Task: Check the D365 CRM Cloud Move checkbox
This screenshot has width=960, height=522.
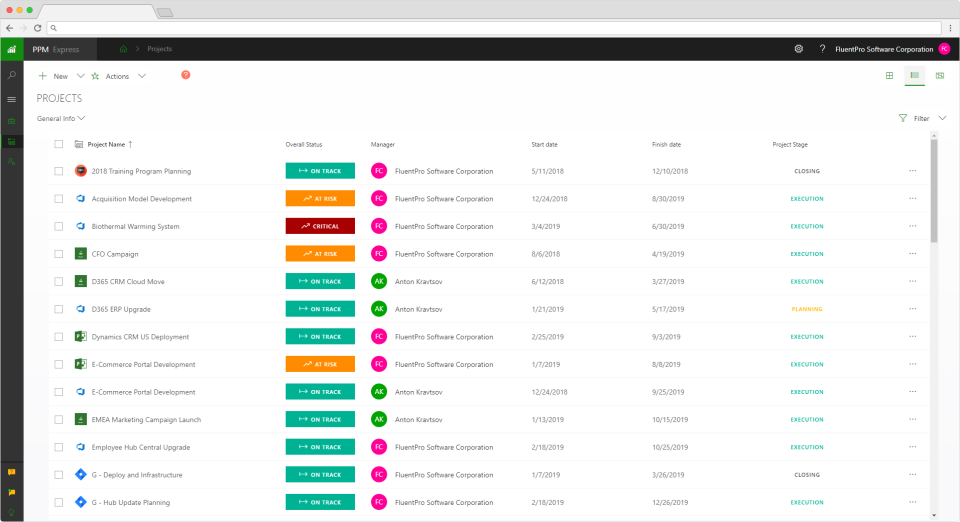Action: coord(59,282)
